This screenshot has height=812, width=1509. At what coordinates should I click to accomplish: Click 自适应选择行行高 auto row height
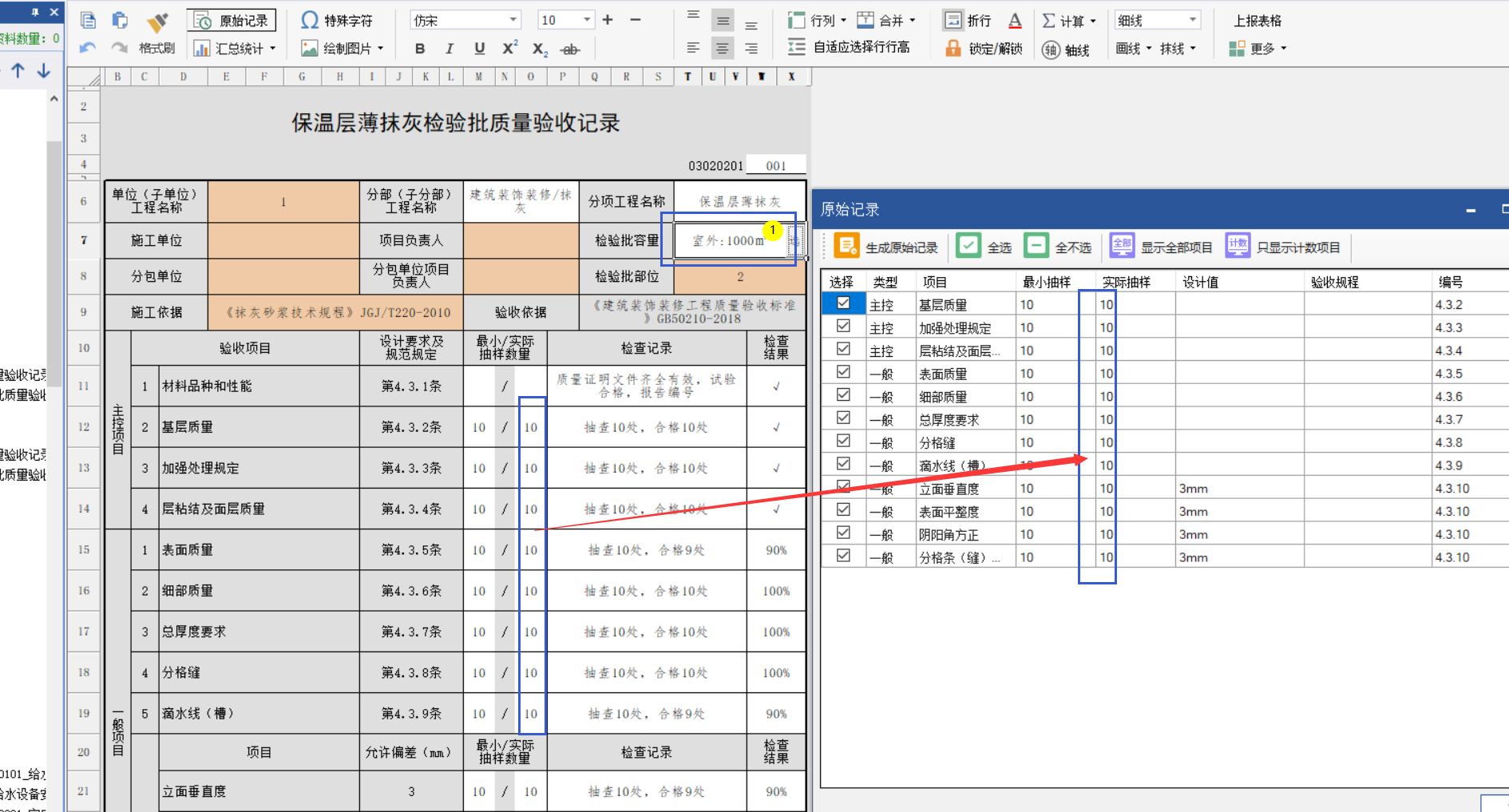849,47
